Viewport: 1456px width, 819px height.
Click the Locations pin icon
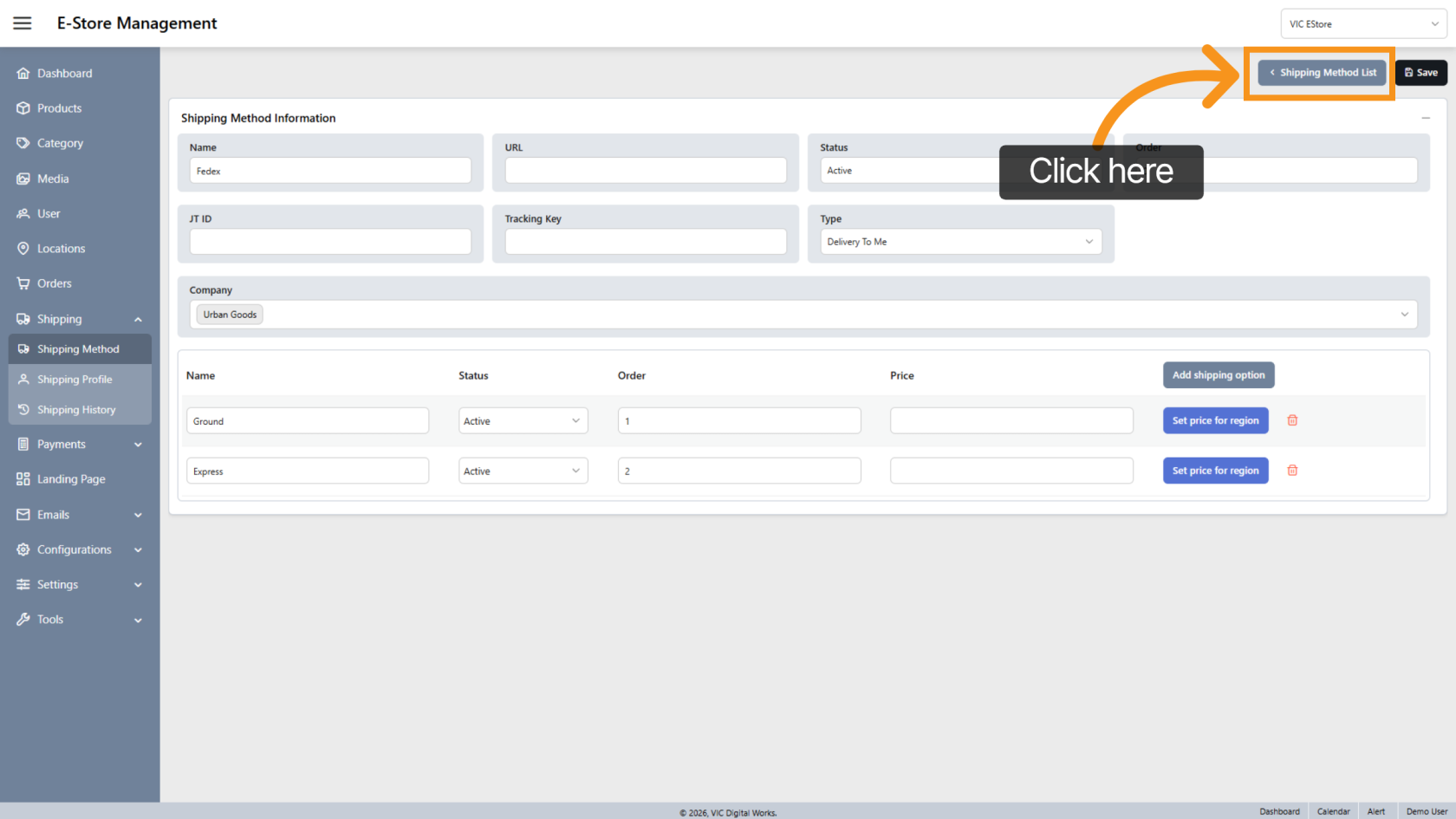(x=23, y=249)
